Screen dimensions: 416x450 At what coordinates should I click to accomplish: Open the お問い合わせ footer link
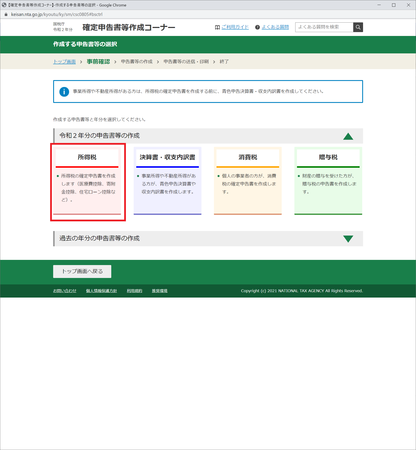pos(65,291)
